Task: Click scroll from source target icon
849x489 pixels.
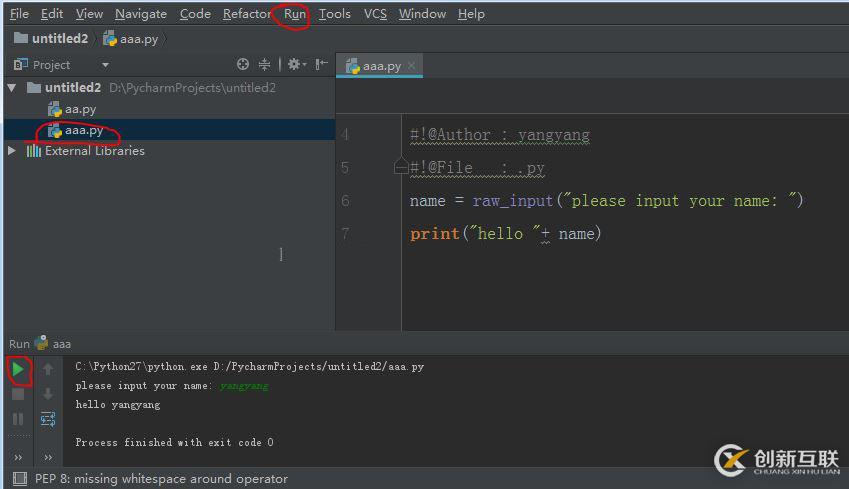Action: coord(243,64)
